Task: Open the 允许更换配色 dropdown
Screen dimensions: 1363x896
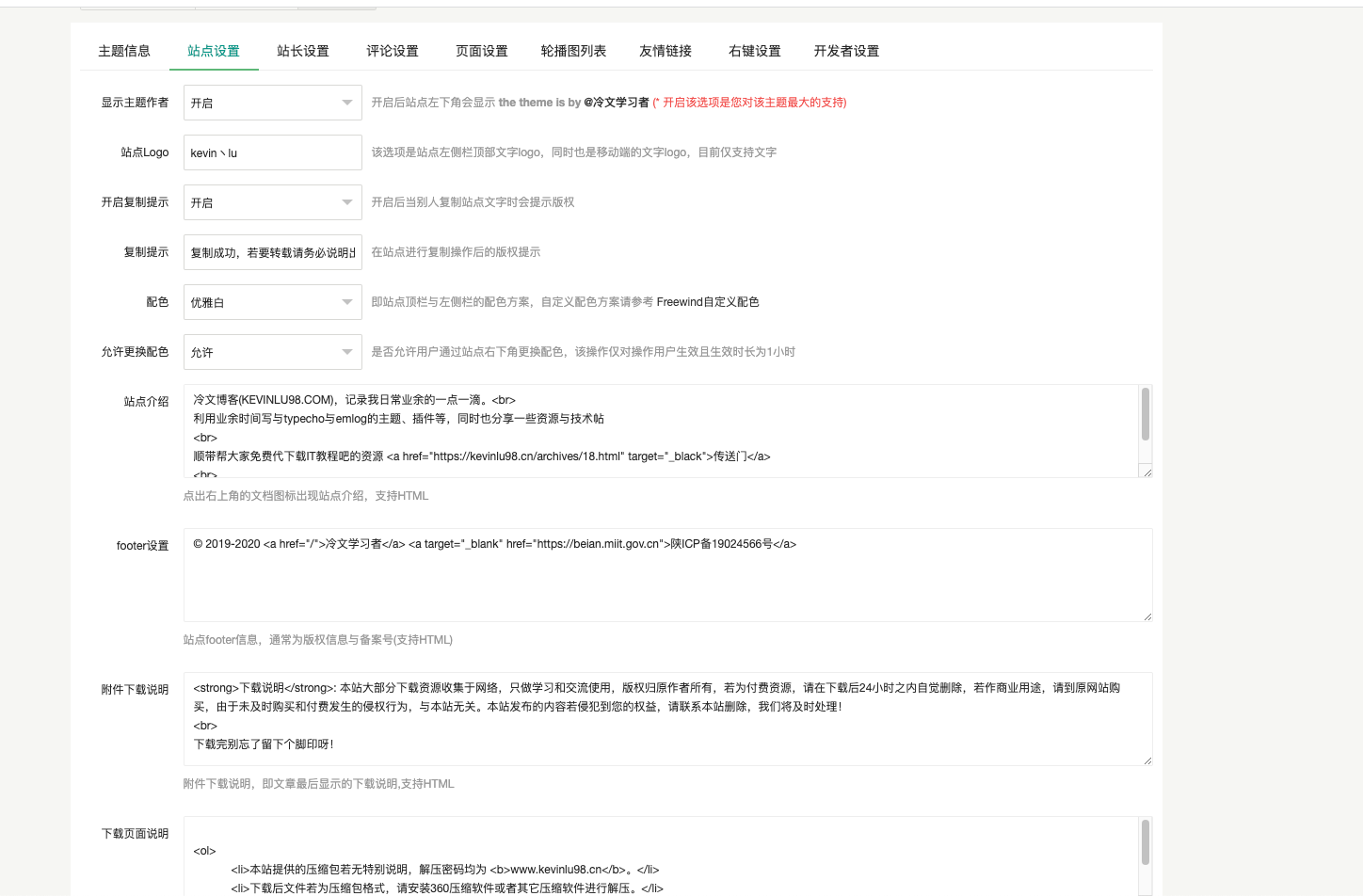Action: point(272,352)
